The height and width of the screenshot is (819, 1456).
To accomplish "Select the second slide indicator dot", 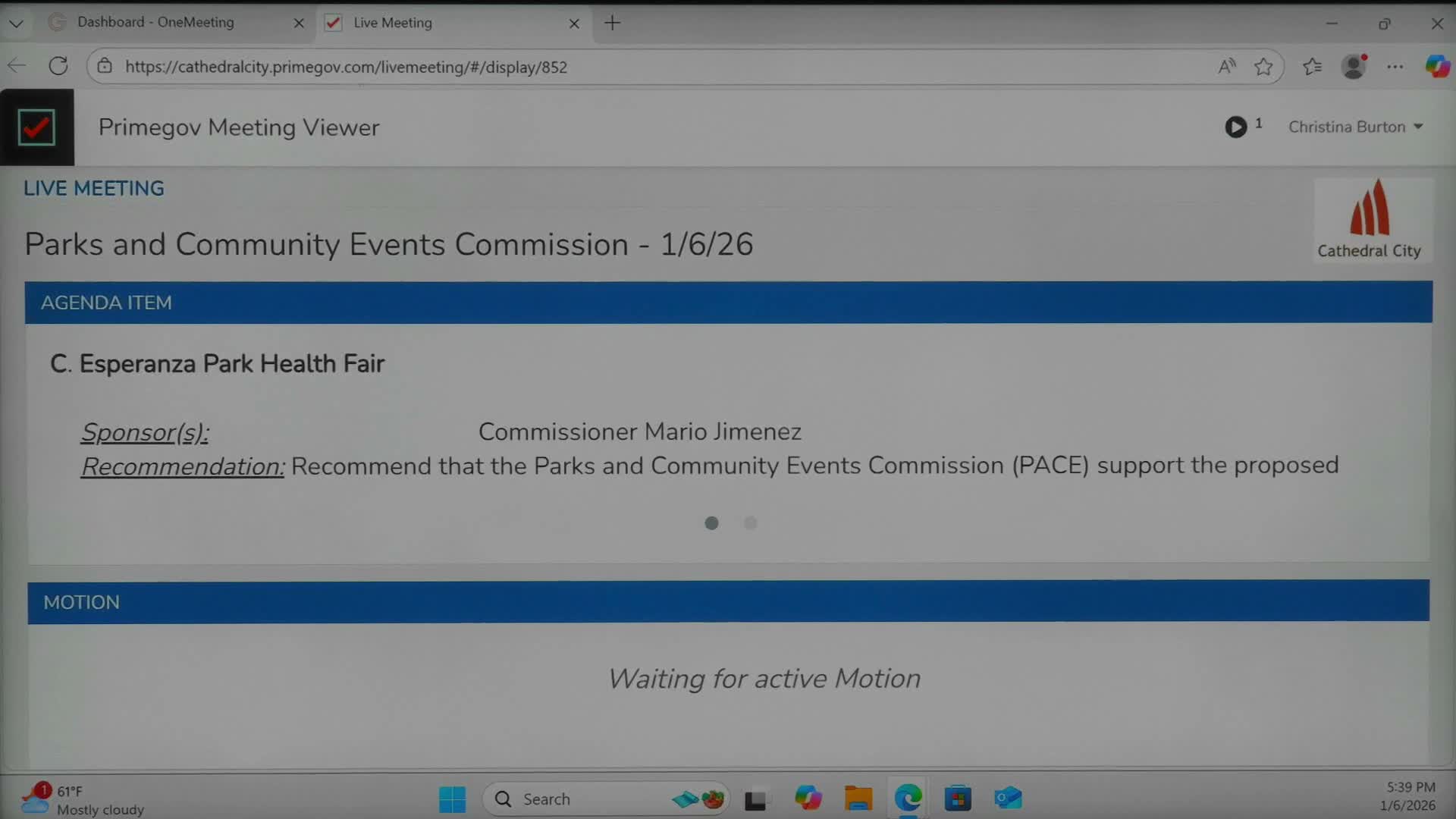I will (x=750, y=523).
